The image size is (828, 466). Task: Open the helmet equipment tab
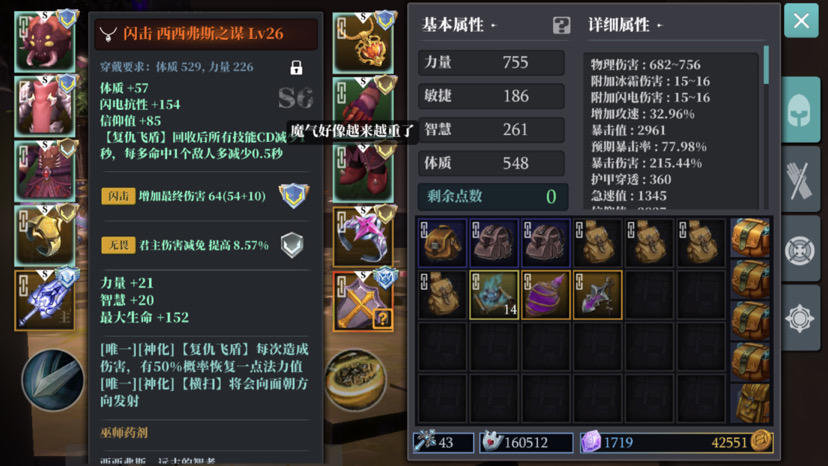801,109
